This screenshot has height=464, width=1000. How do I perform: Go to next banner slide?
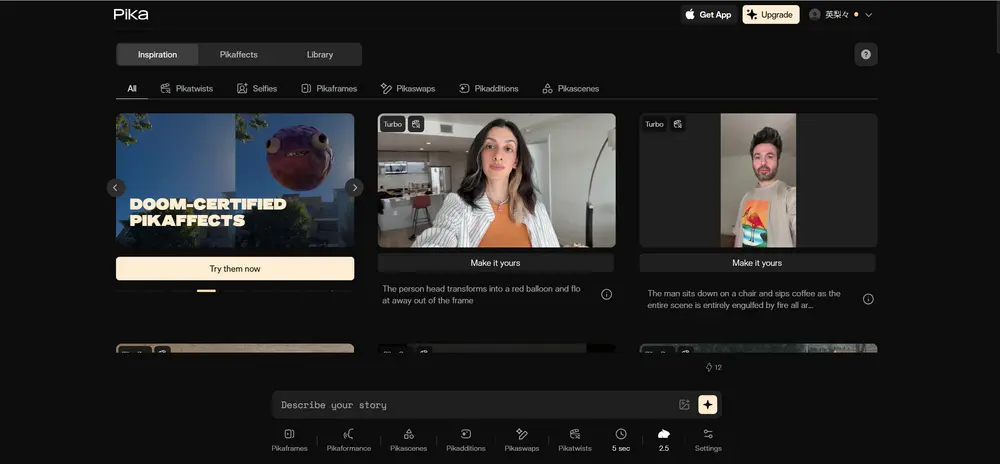click(x=355, y=187)
